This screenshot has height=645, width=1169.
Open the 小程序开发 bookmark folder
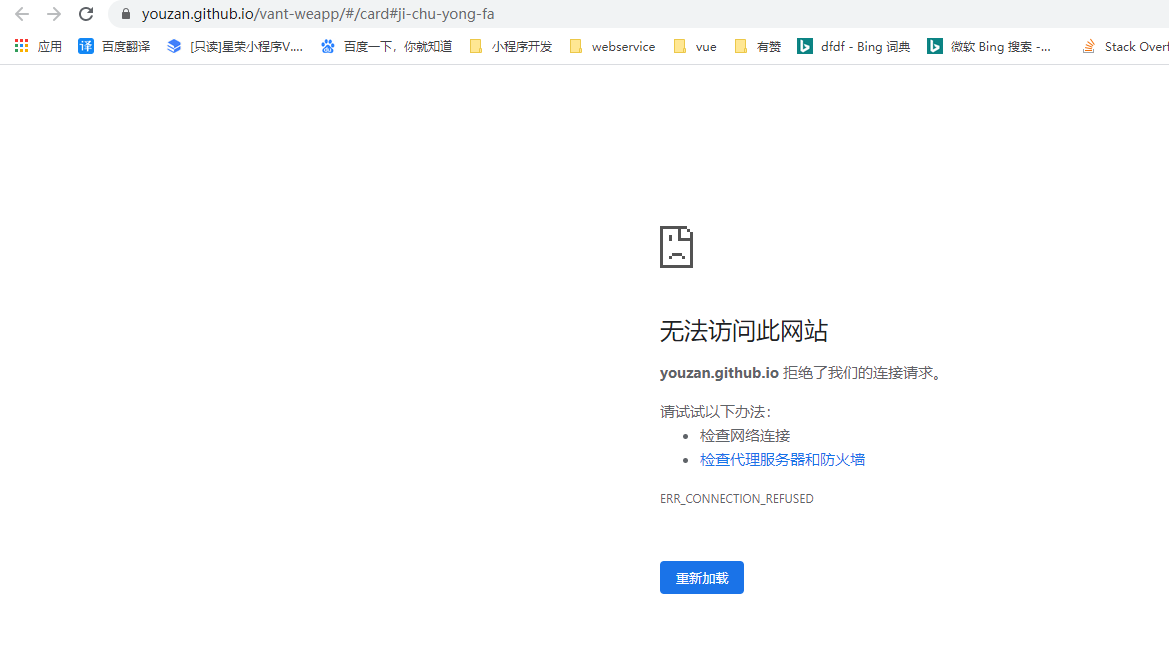click(x=511, y=46)
